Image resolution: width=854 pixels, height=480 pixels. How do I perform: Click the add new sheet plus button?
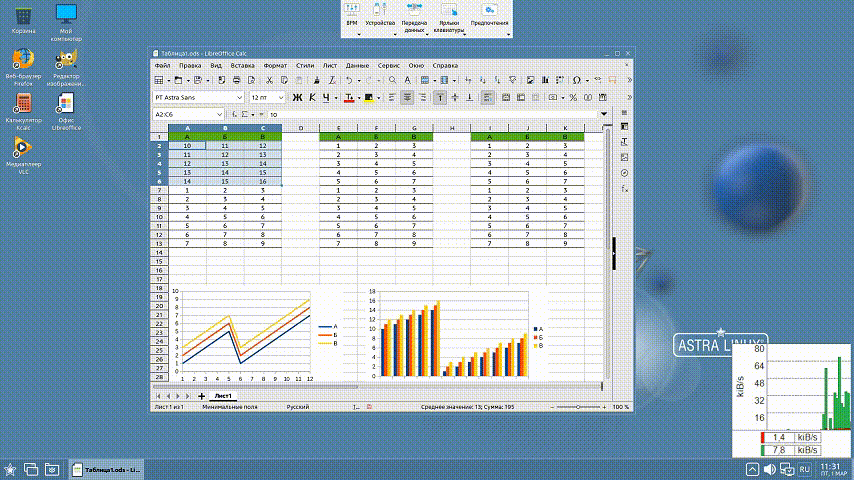[x=202, y=396]
